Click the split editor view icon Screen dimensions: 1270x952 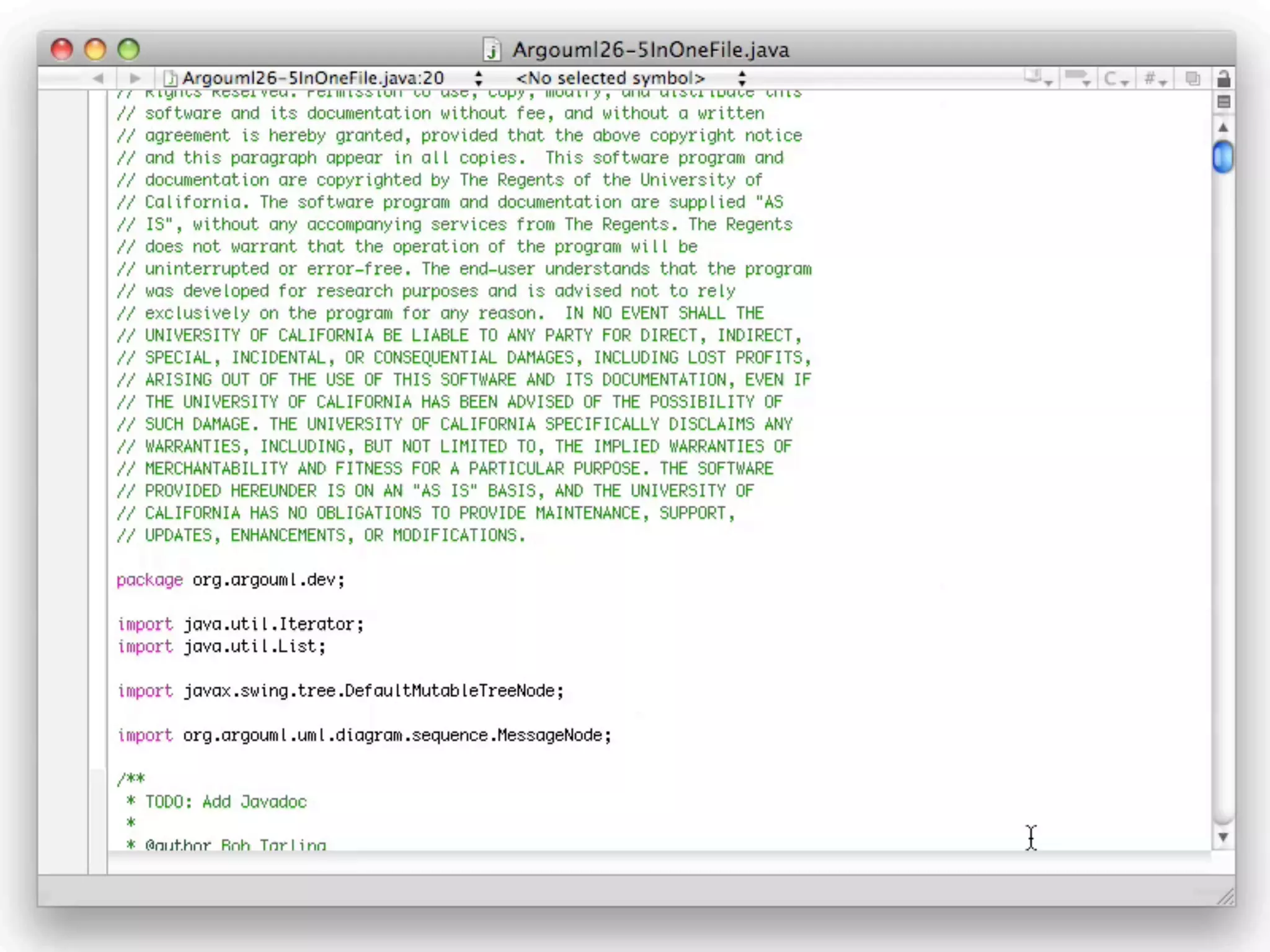click(1223, 102)
